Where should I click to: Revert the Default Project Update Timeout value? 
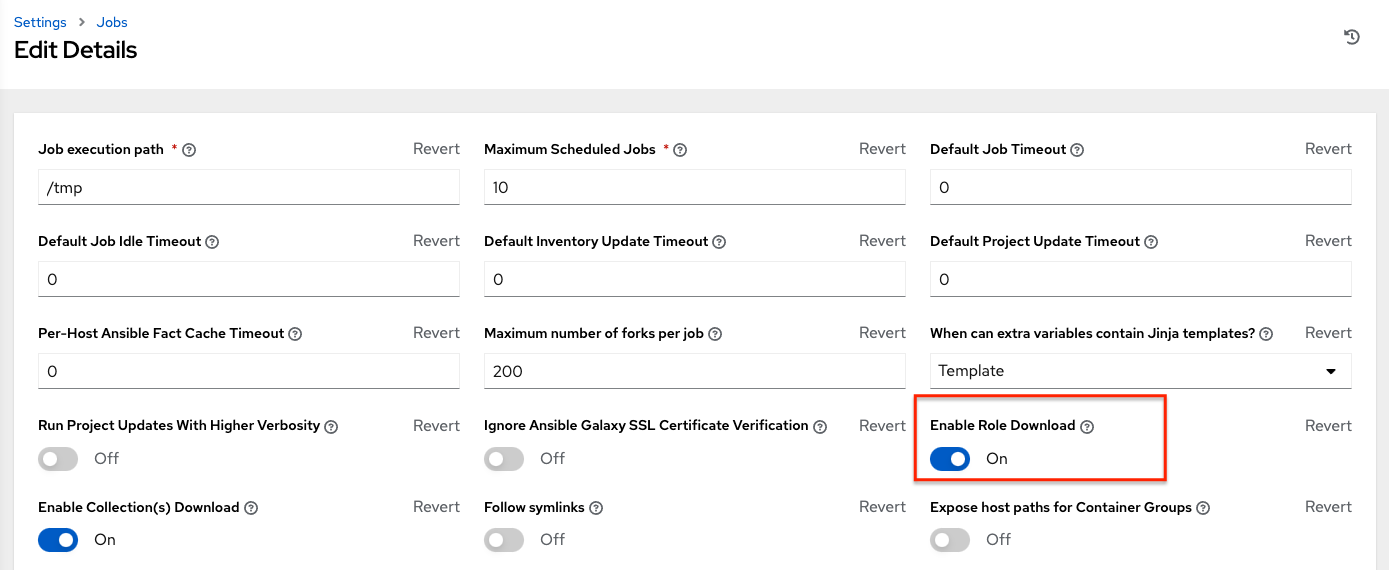[x=1328, y=241]
